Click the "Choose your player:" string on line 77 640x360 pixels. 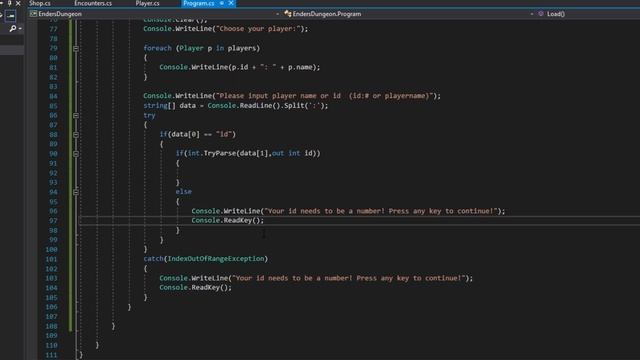258,29
